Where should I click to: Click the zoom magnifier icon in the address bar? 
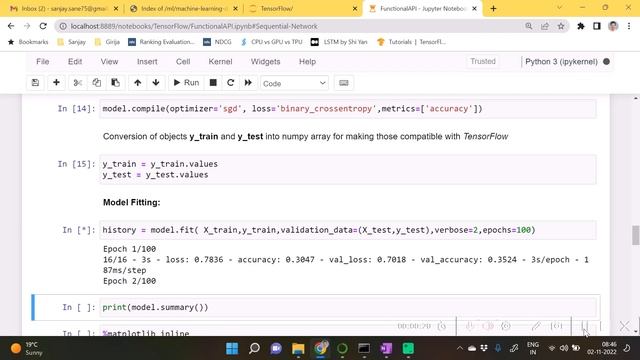pos(529,26)
